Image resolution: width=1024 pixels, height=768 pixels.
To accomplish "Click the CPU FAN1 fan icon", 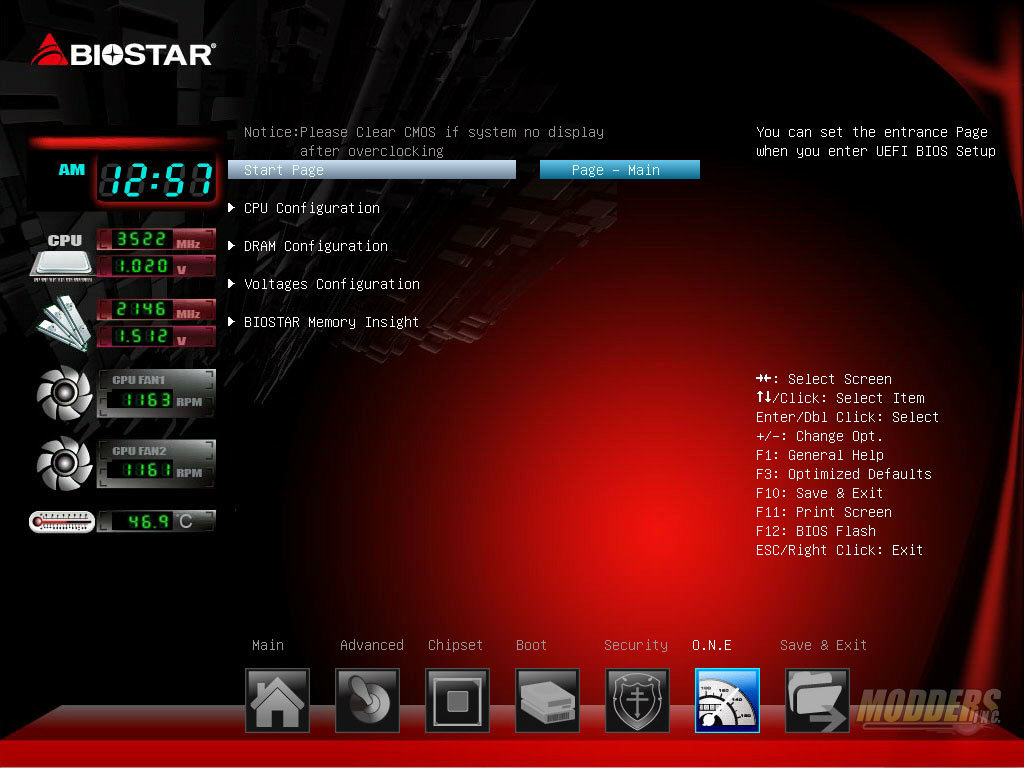I will (64, 393).
